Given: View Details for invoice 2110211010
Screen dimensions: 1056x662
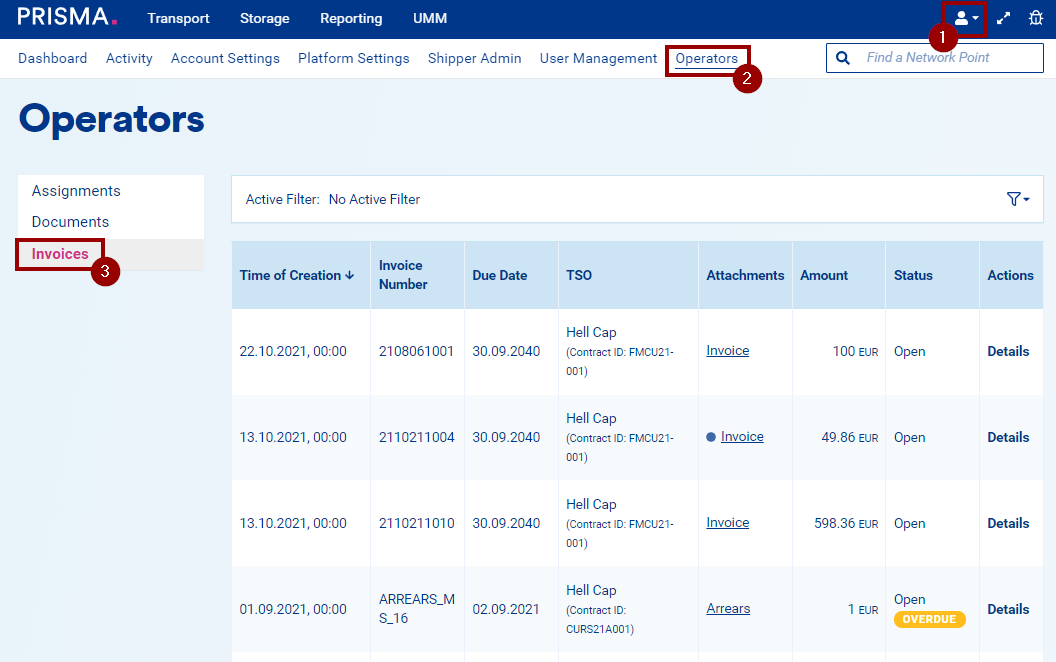Looking at the screenshot, I should point(1008,523).
